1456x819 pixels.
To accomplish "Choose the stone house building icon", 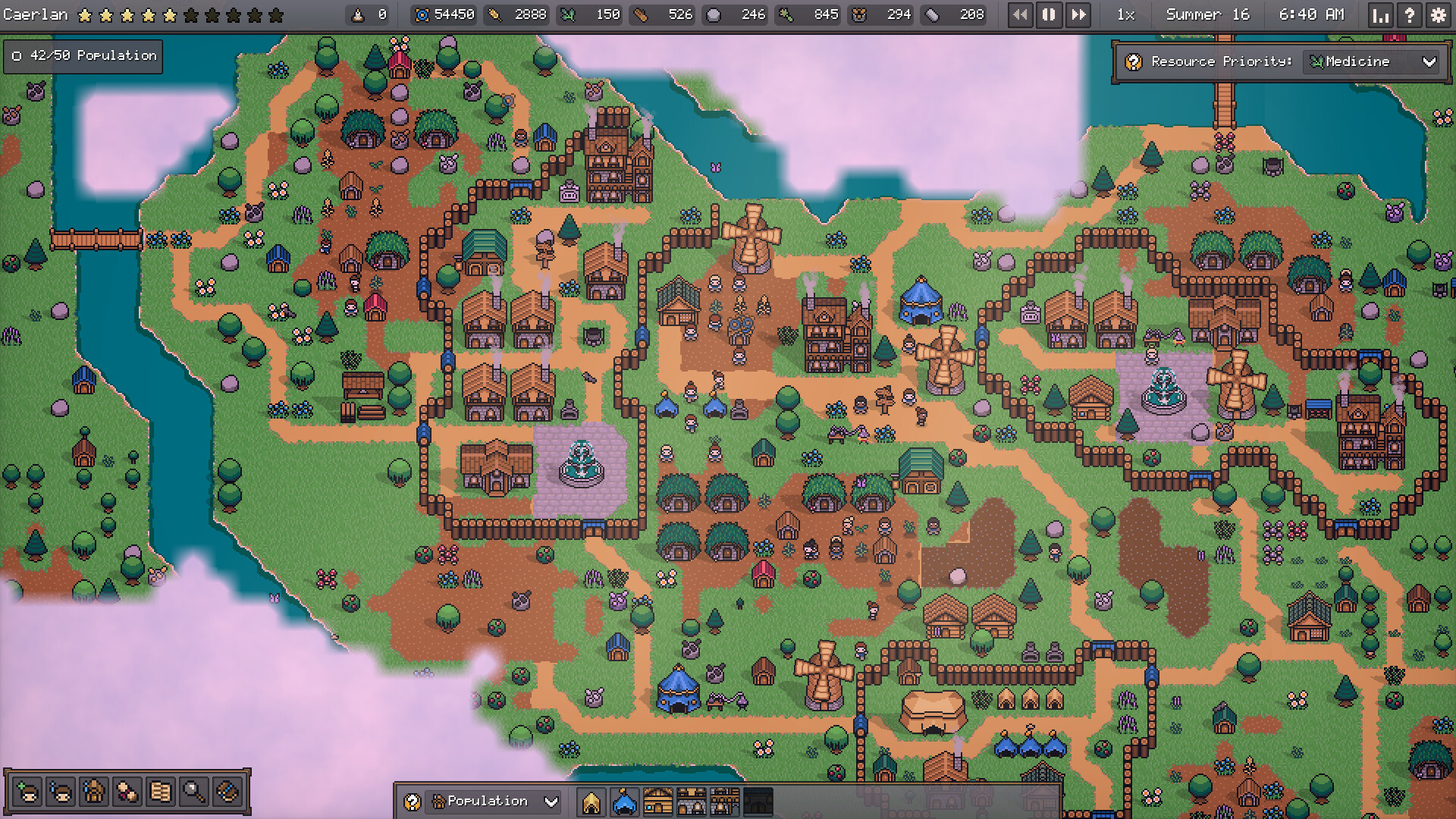I will 691,802.
